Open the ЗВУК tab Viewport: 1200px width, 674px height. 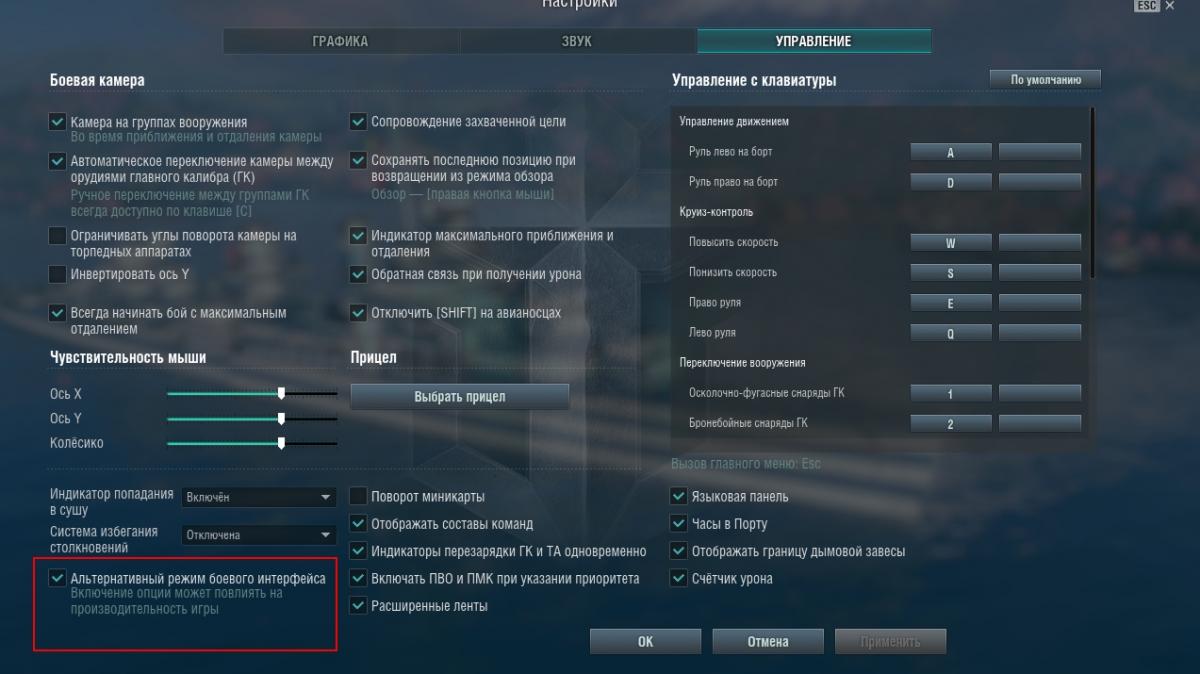(x=577, y=41)
